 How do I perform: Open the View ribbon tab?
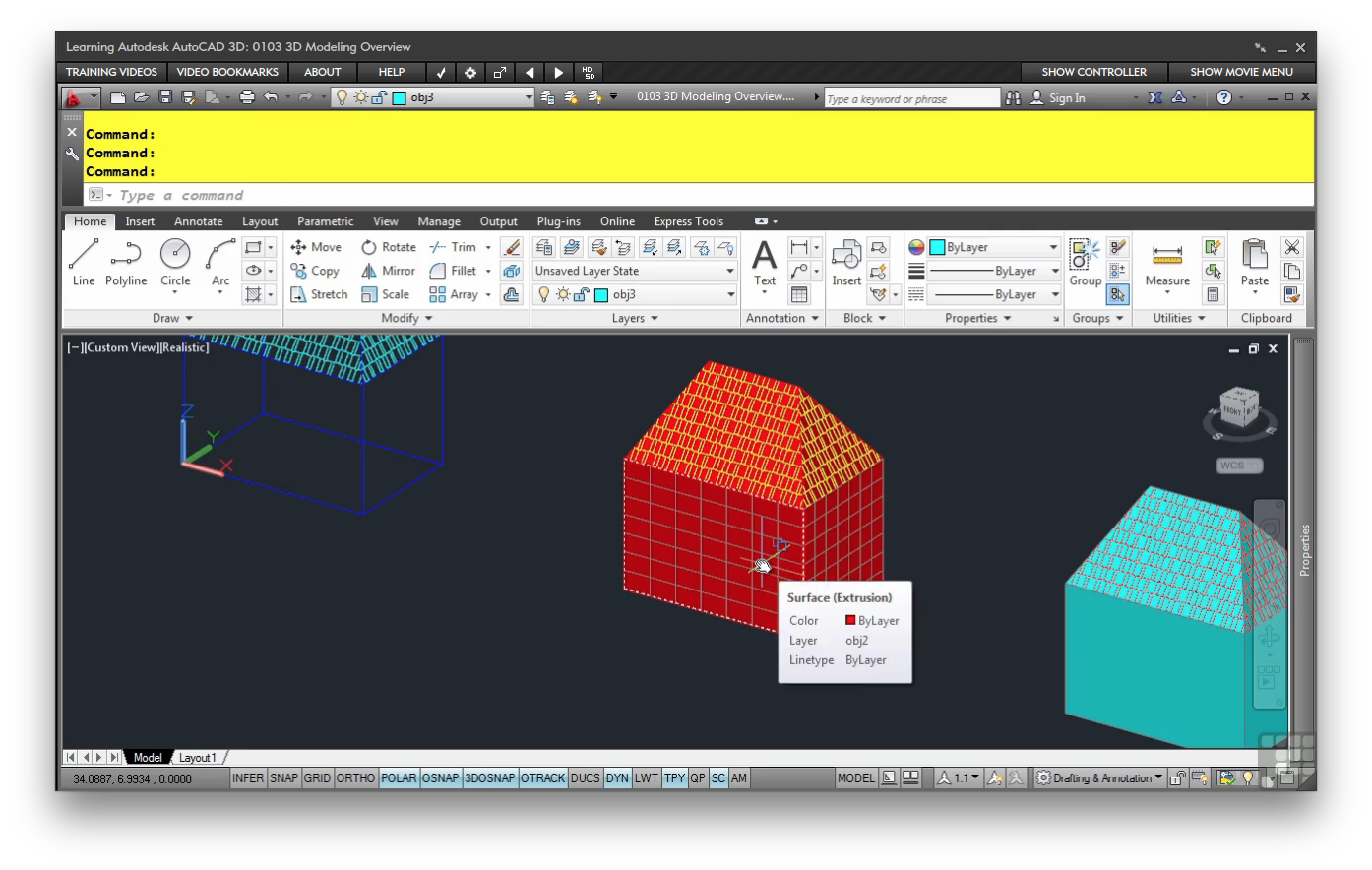(386, 221)
